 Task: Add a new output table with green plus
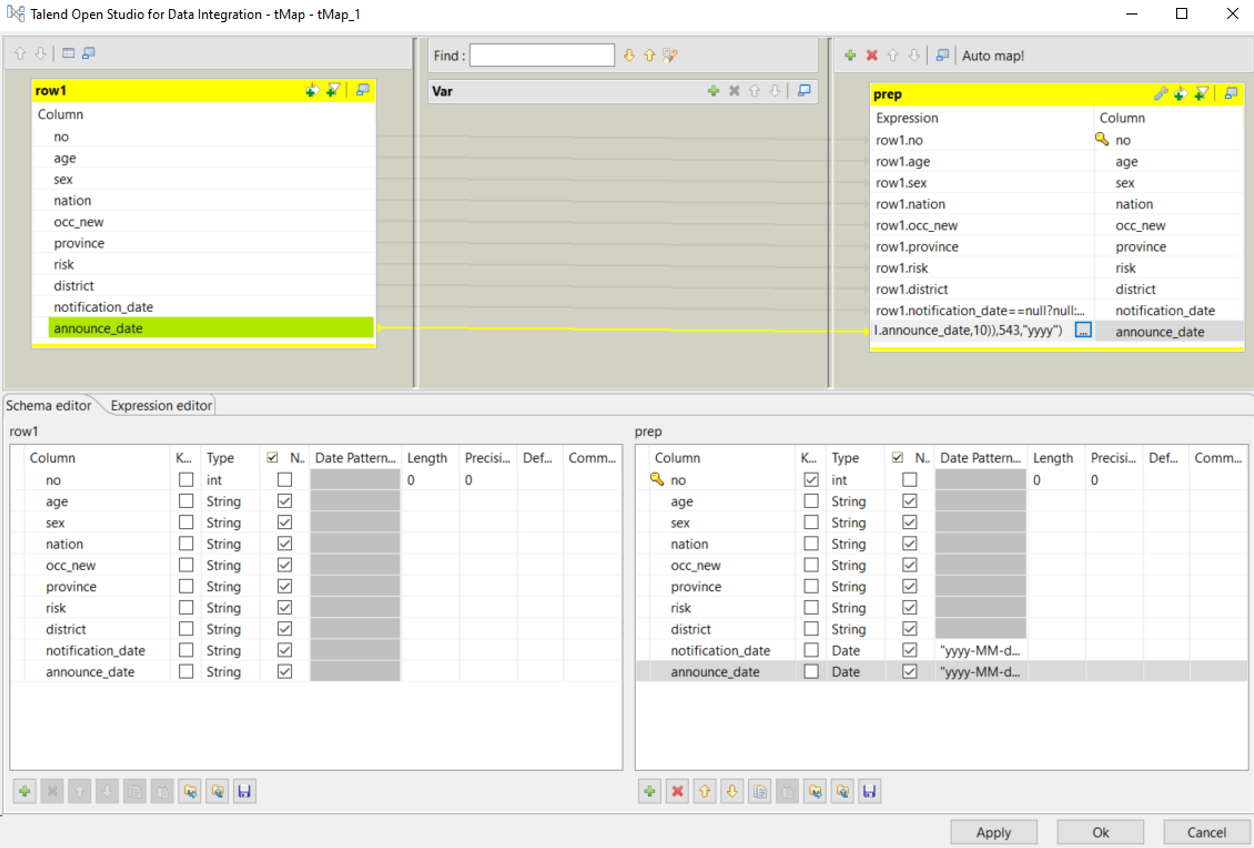click(849, 55)
